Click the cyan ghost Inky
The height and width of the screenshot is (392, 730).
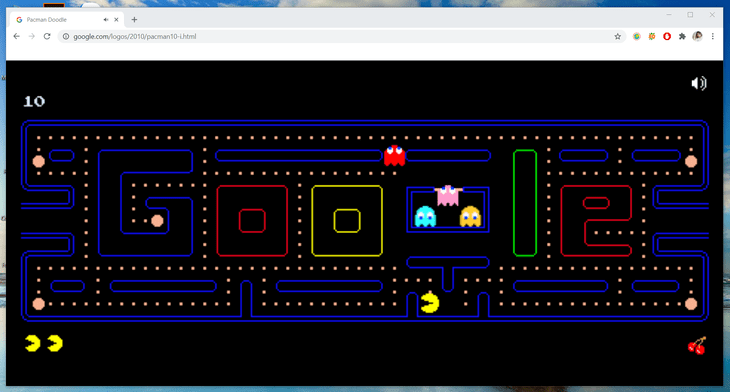tap(425, 216)
